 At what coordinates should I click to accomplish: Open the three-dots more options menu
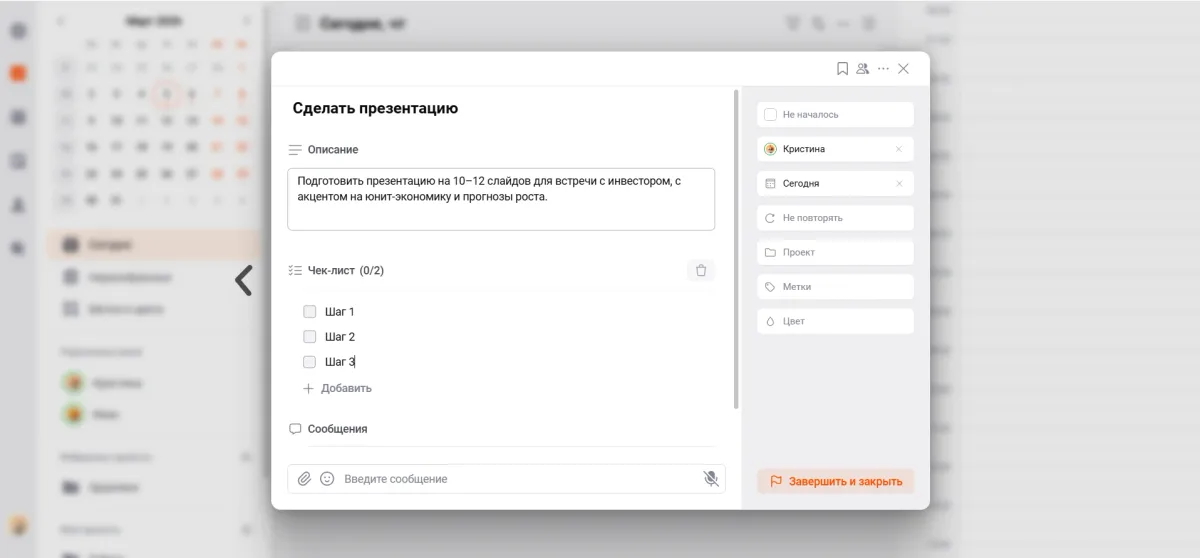pyautogui.click(x=883, y=69)
